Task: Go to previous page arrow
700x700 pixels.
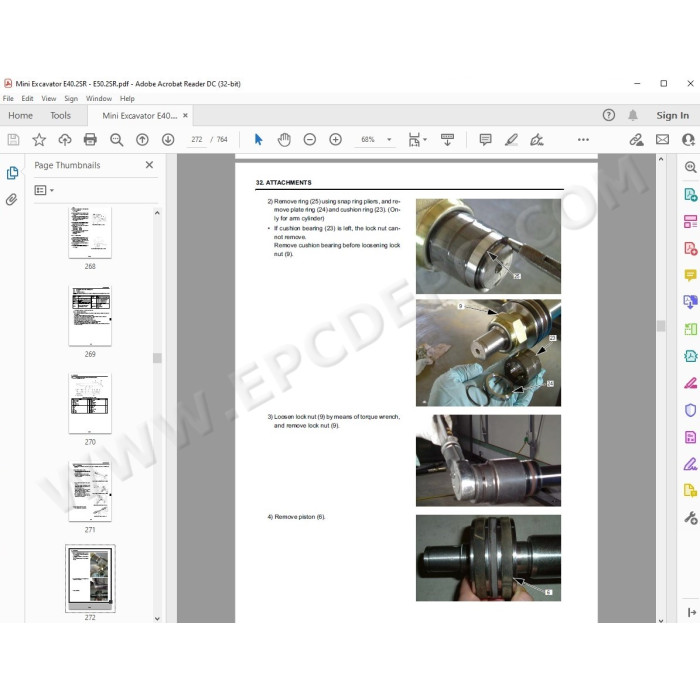Action: [x=142, y=140]
